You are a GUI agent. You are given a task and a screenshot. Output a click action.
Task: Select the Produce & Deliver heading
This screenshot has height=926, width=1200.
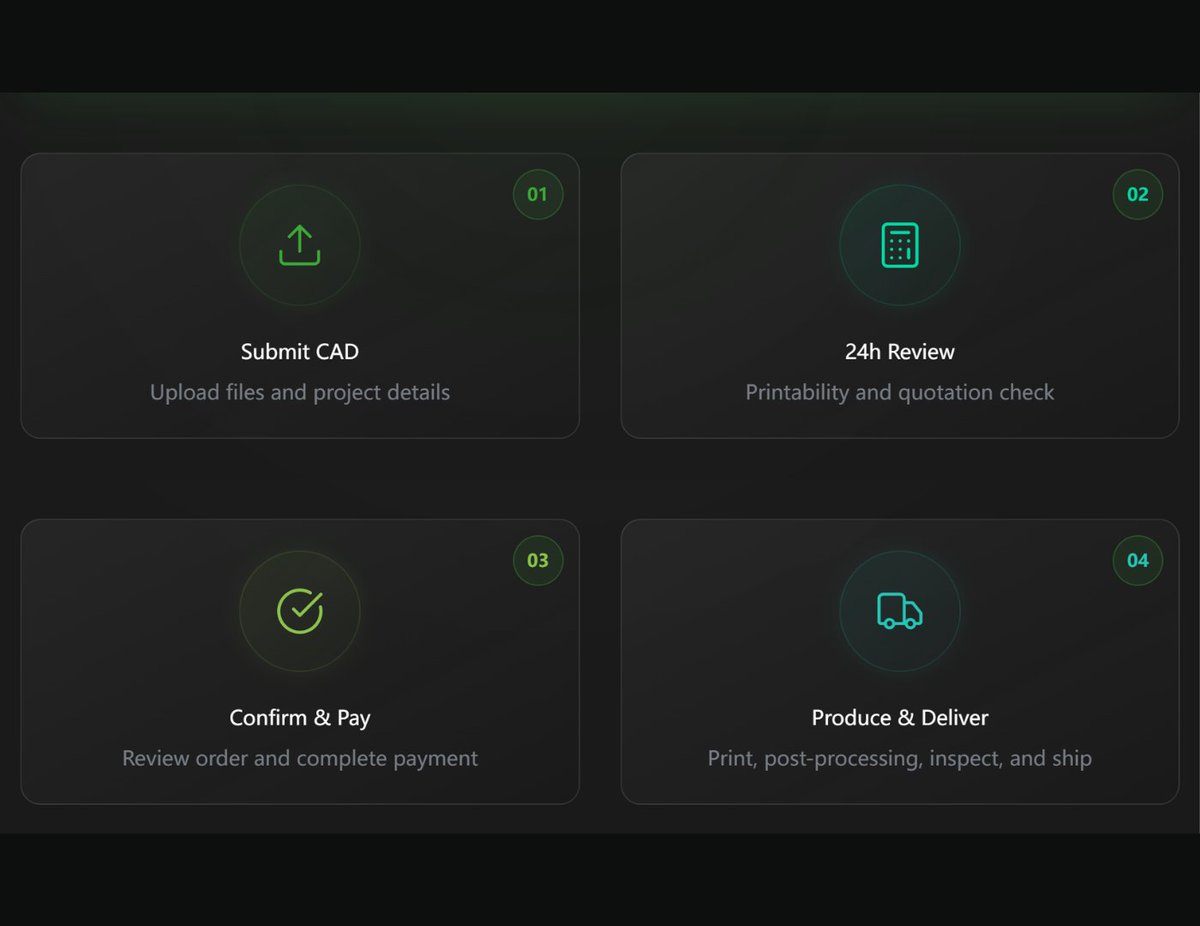coord(900,718)
